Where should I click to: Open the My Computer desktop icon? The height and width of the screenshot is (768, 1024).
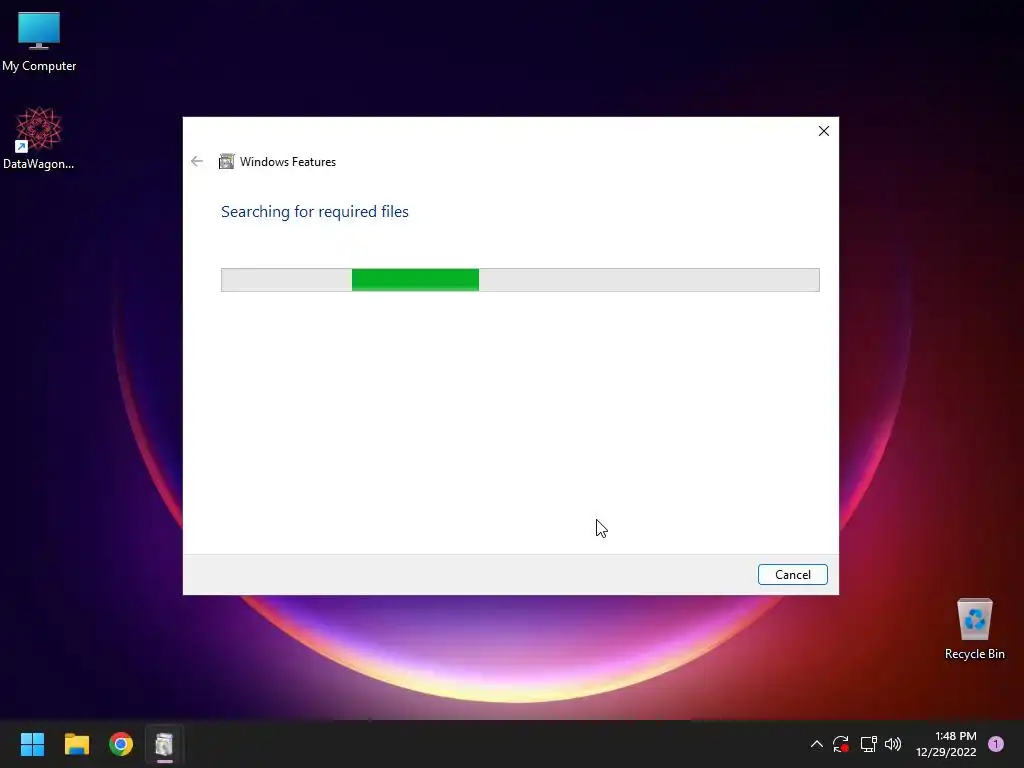39,42
